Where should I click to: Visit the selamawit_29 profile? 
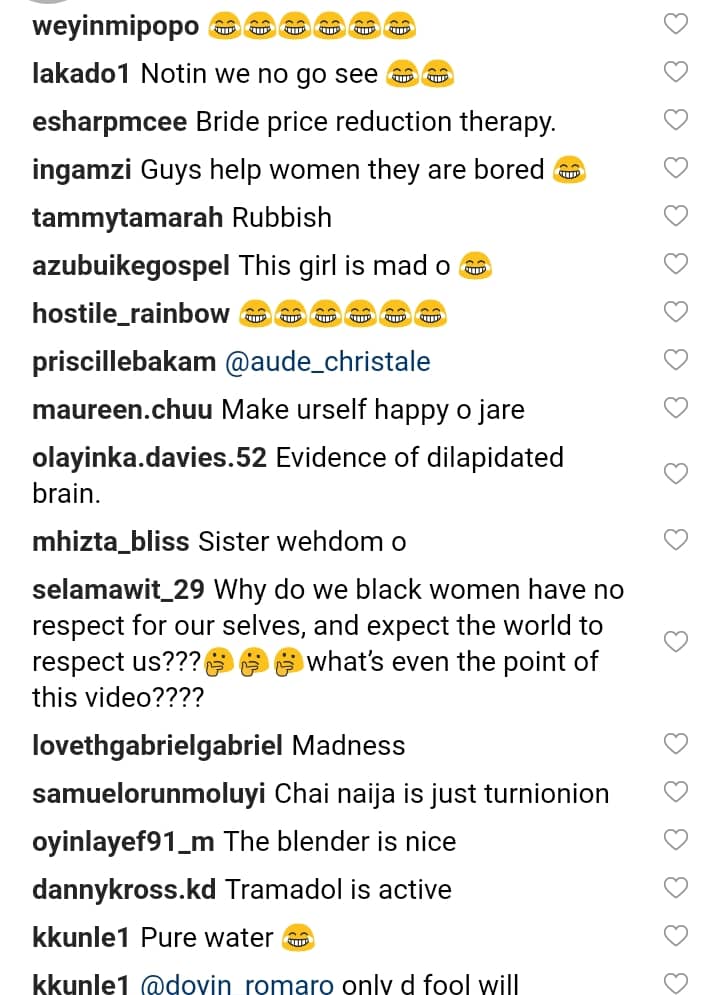pyautogui.click(x=118, y=590)
